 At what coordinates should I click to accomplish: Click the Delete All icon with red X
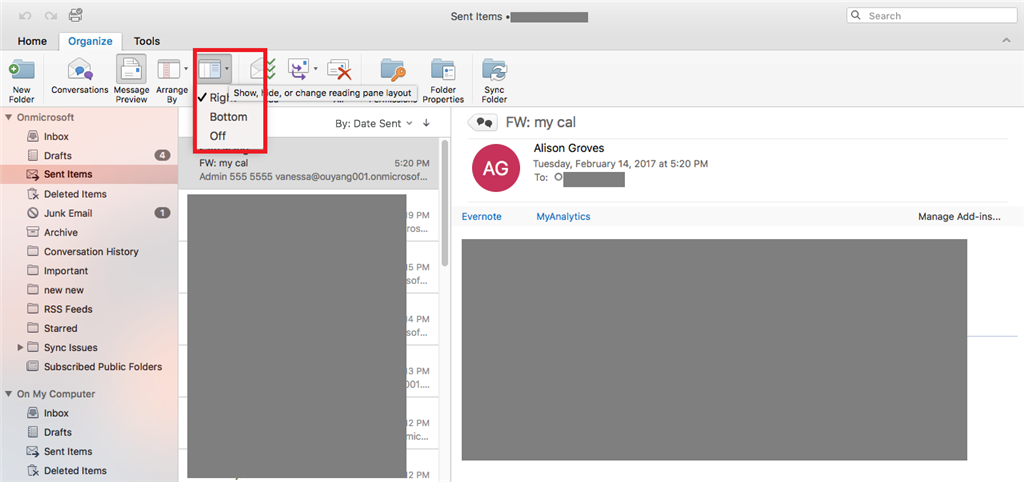pos(339,69)
